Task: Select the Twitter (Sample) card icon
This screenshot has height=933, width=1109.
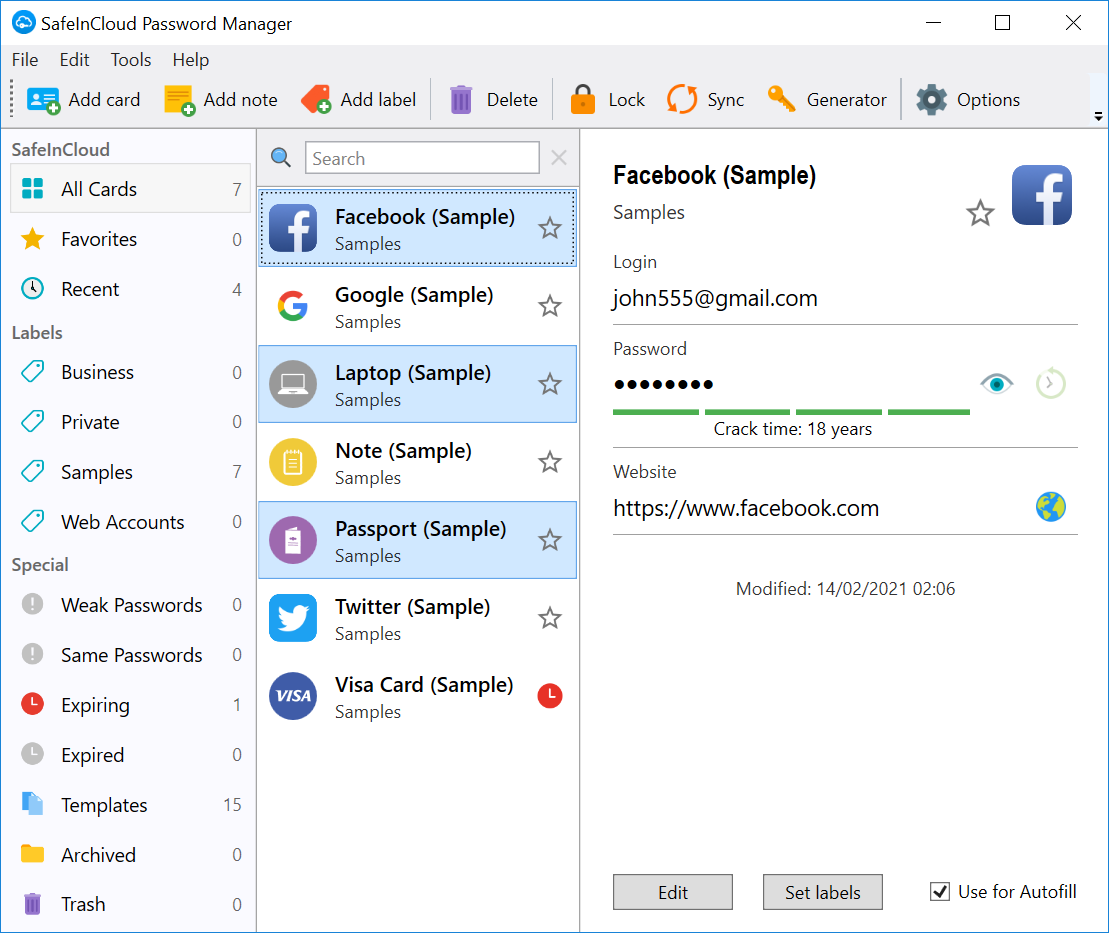Action: pyautogui.click(x=293, y=618)
